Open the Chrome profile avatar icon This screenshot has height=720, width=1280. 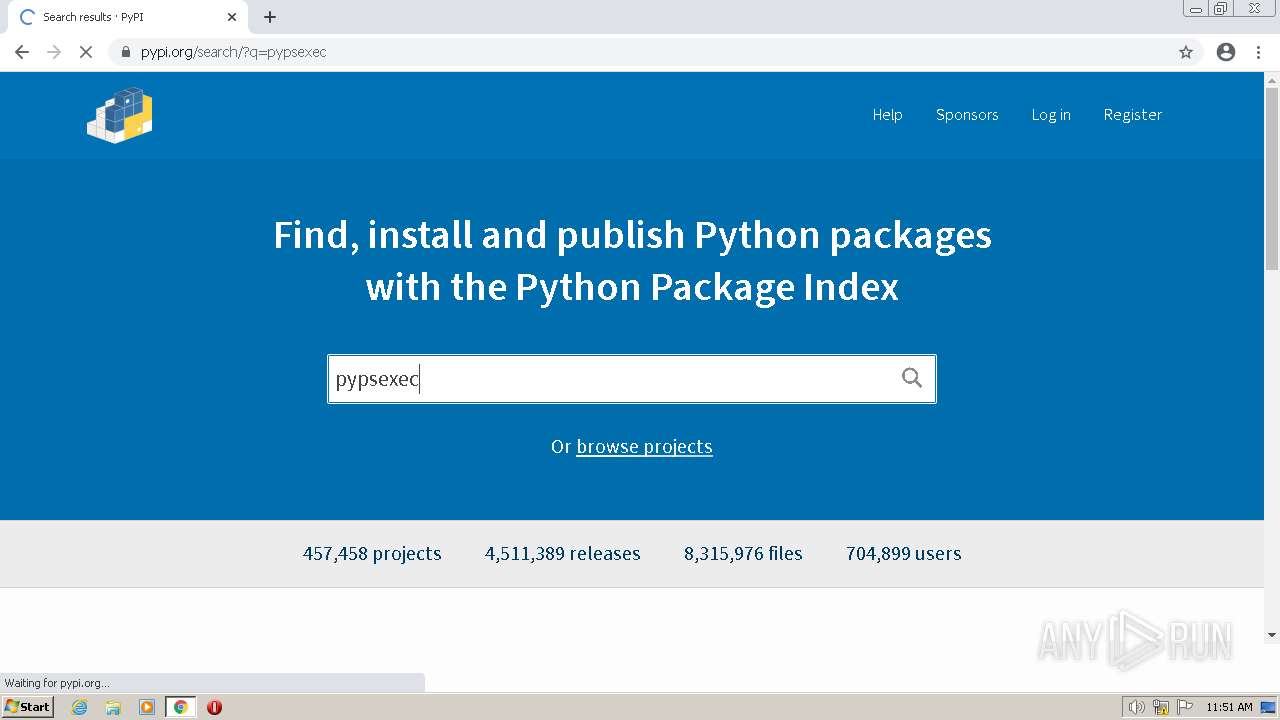coord(1226,52)
